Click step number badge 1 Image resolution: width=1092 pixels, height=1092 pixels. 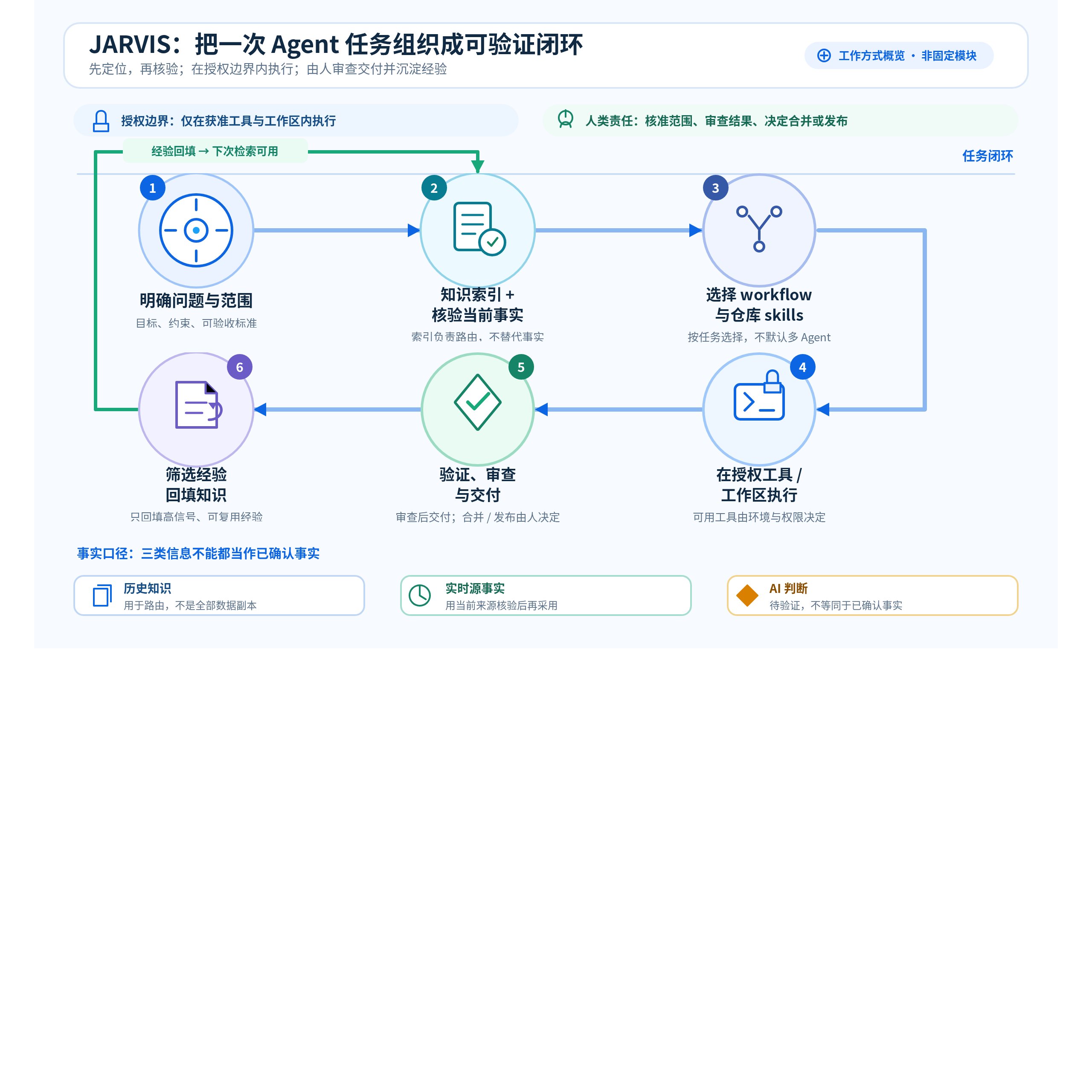coord(153,188)
